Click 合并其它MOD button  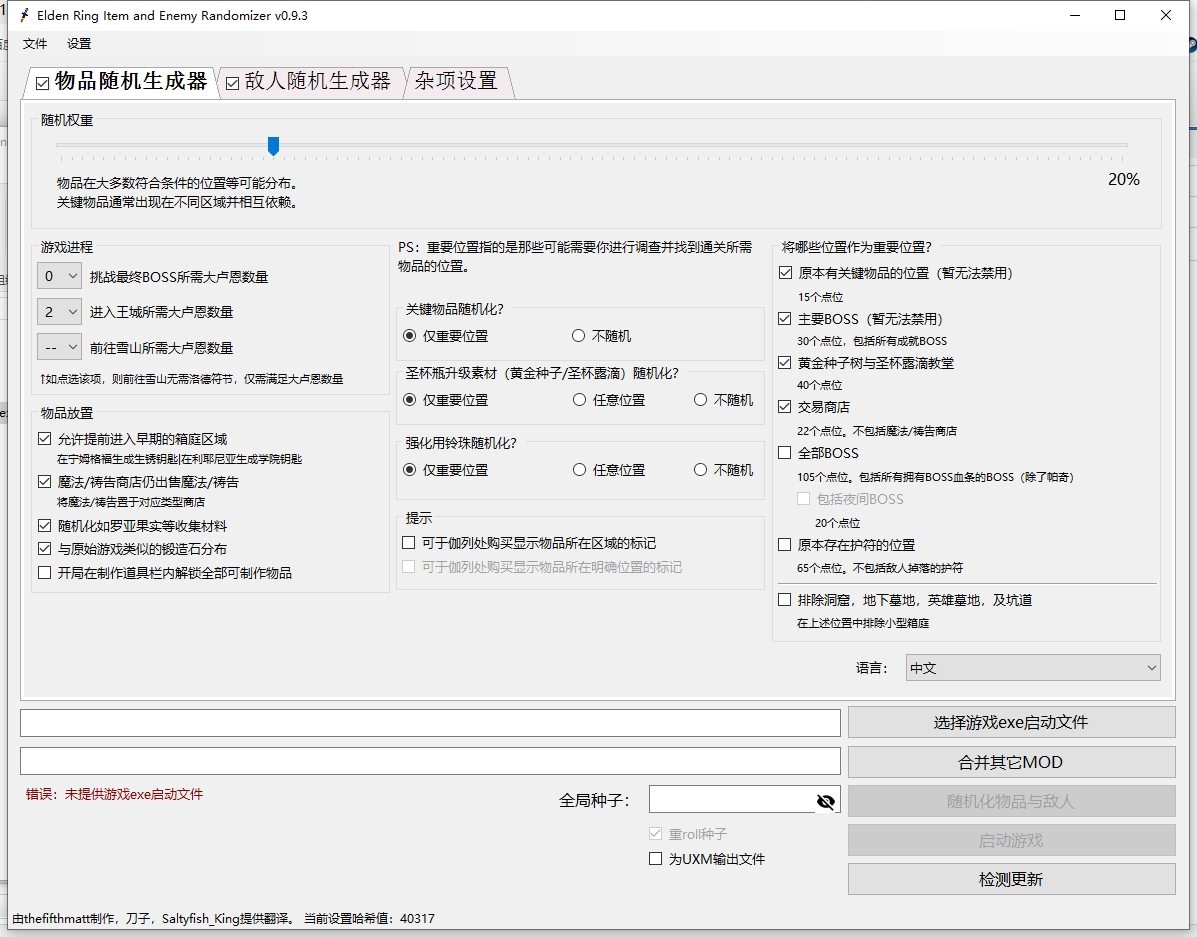(1011, 762)
